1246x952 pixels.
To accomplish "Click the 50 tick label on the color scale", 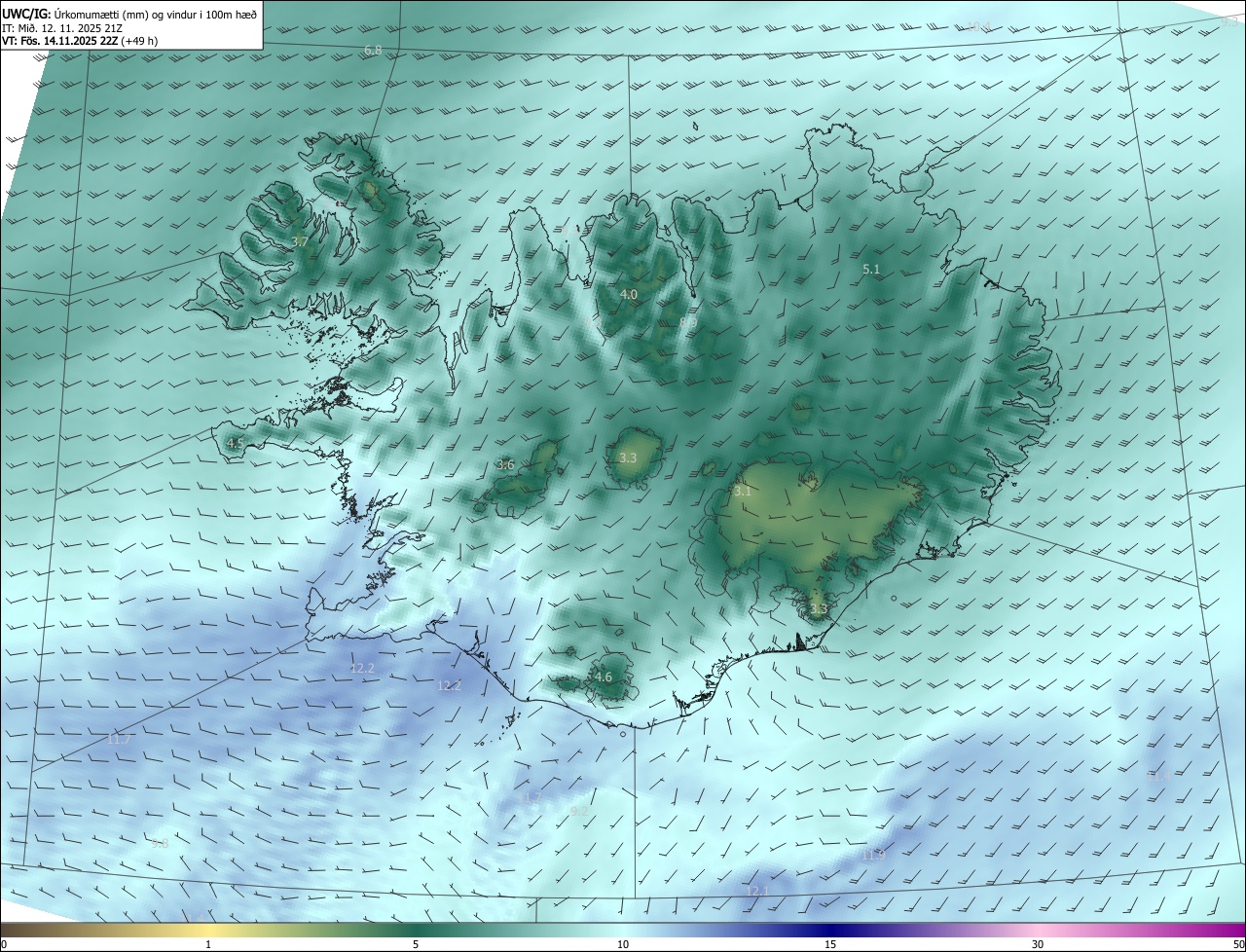I will (1238, 944).
